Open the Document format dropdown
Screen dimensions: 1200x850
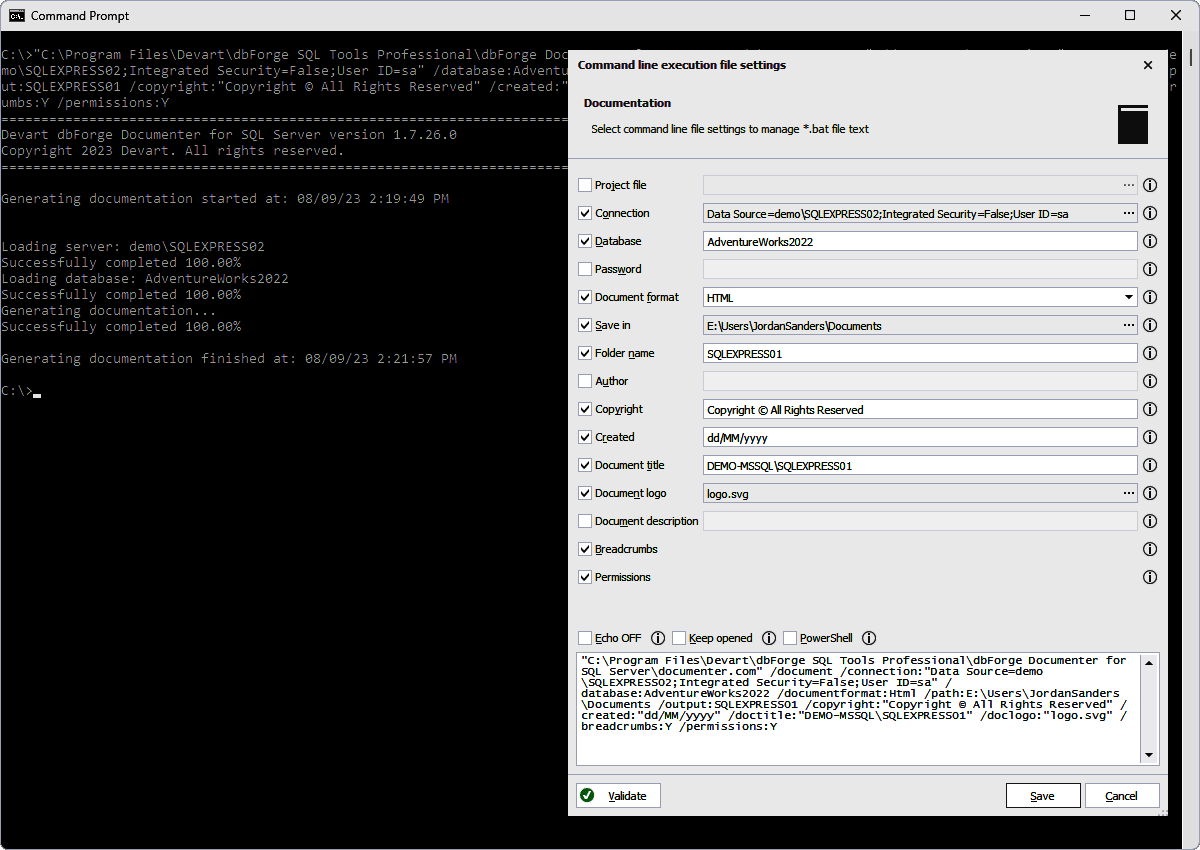point(1128,297)
